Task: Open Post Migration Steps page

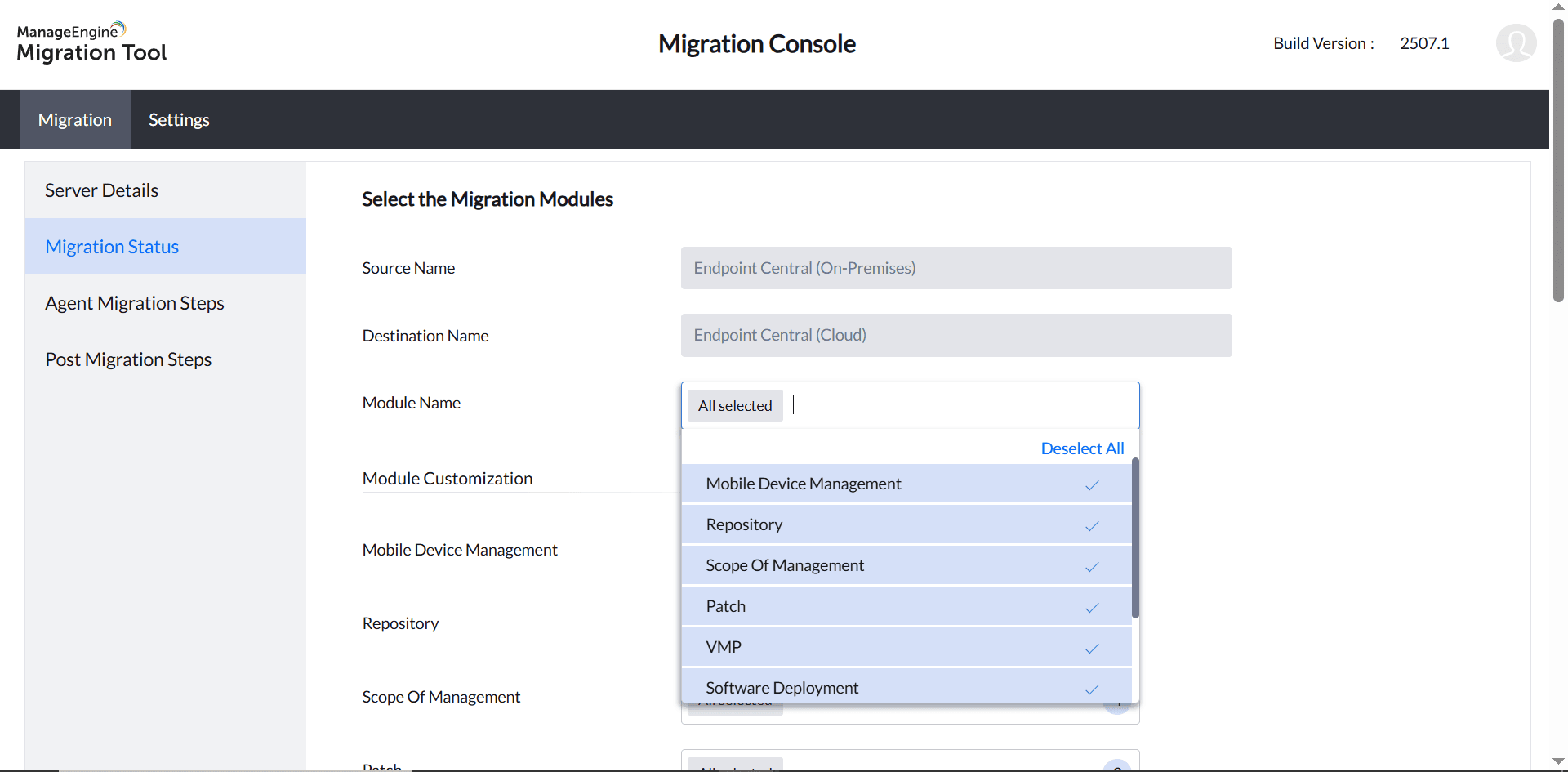Action: pos(166,359)
